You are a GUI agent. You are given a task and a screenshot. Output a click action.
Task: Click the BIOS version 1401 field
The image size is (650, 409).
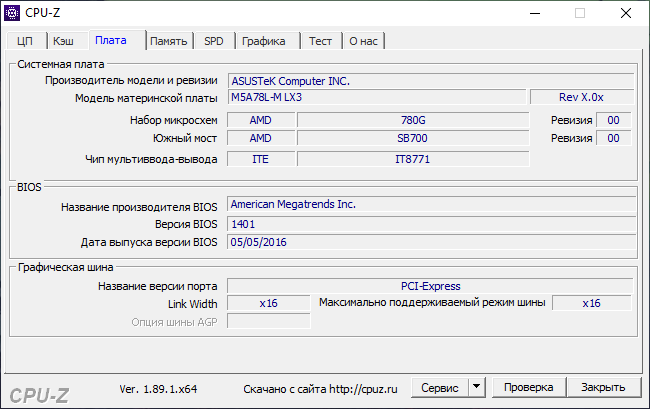(x=432, y=224)
